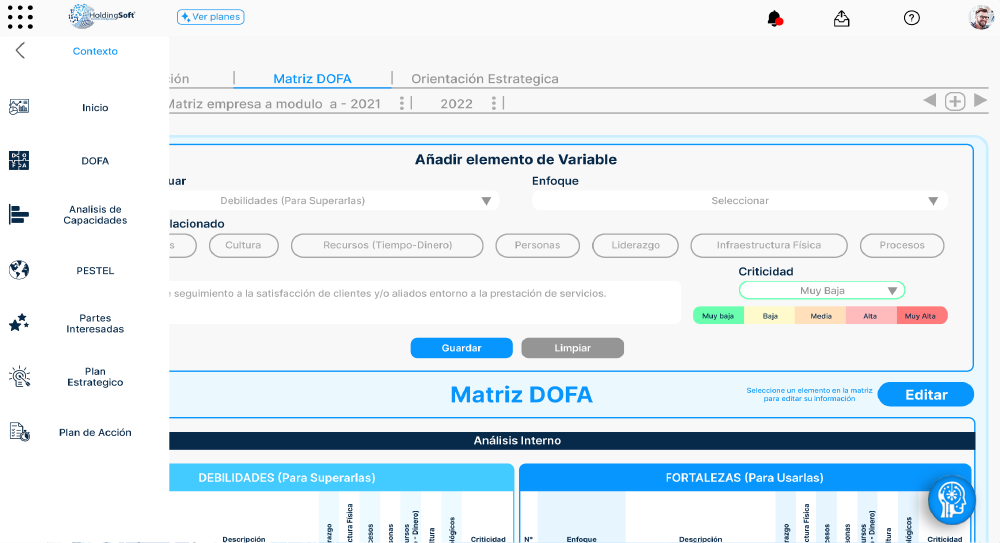Open Partes Interesadas menu item
The width and height of the screenshot is (1000, 543).
tap(95, 324)
